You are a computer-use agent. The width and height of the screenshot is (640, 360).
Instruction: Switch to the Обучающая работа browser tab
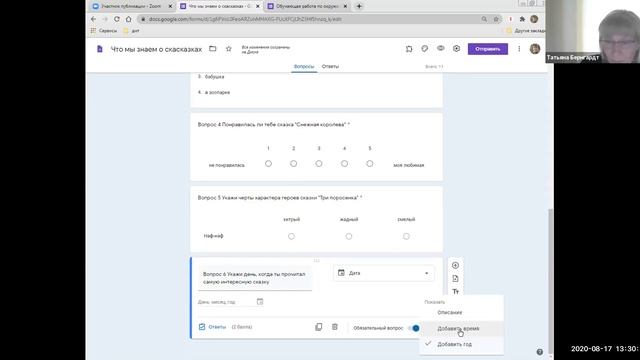pos(307,6)
